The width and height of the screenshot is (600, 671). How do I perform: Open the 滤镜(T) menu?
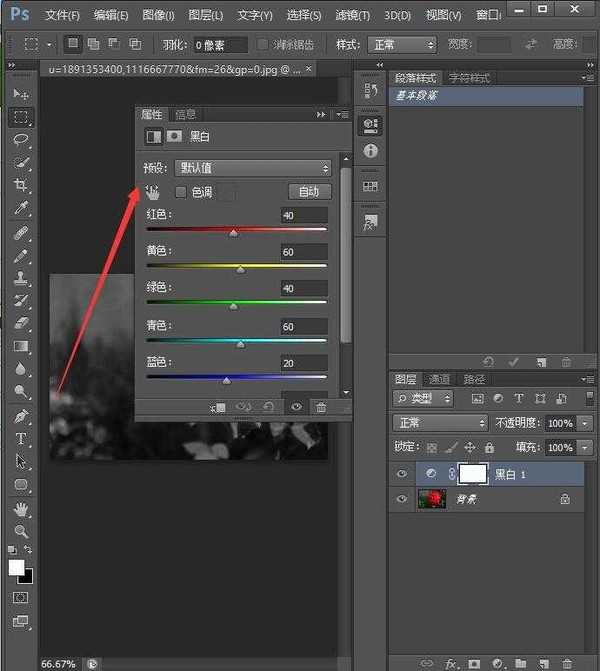tap(350, 16)
